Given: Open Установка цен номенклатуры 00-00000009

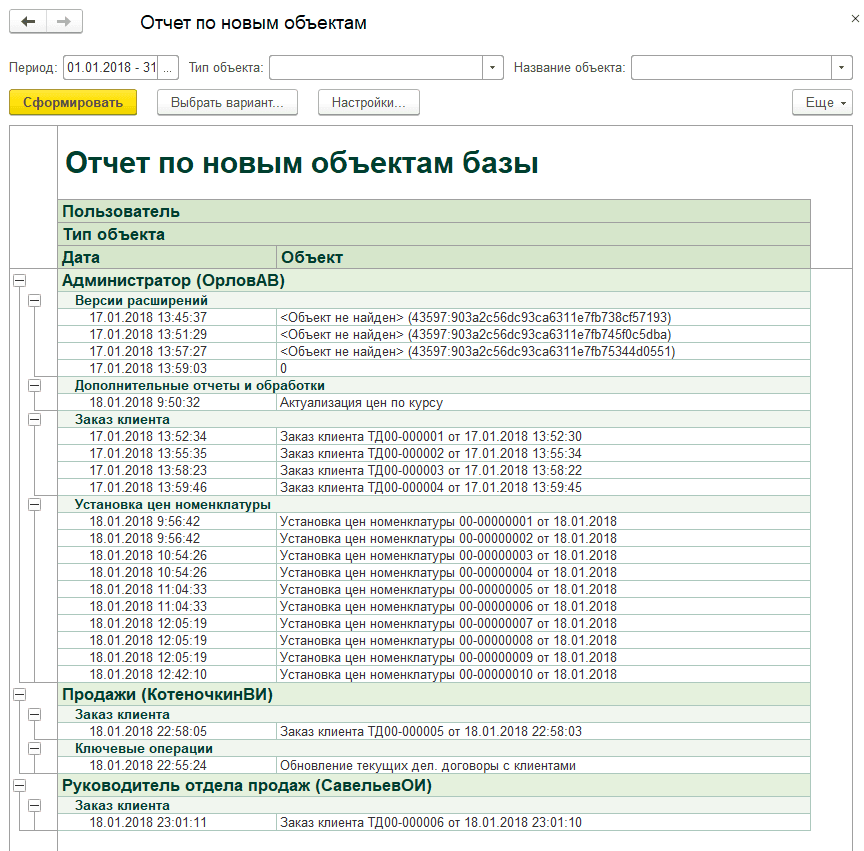Looking at the screenshot, I should pyautogui.click(x=543, y=658).
